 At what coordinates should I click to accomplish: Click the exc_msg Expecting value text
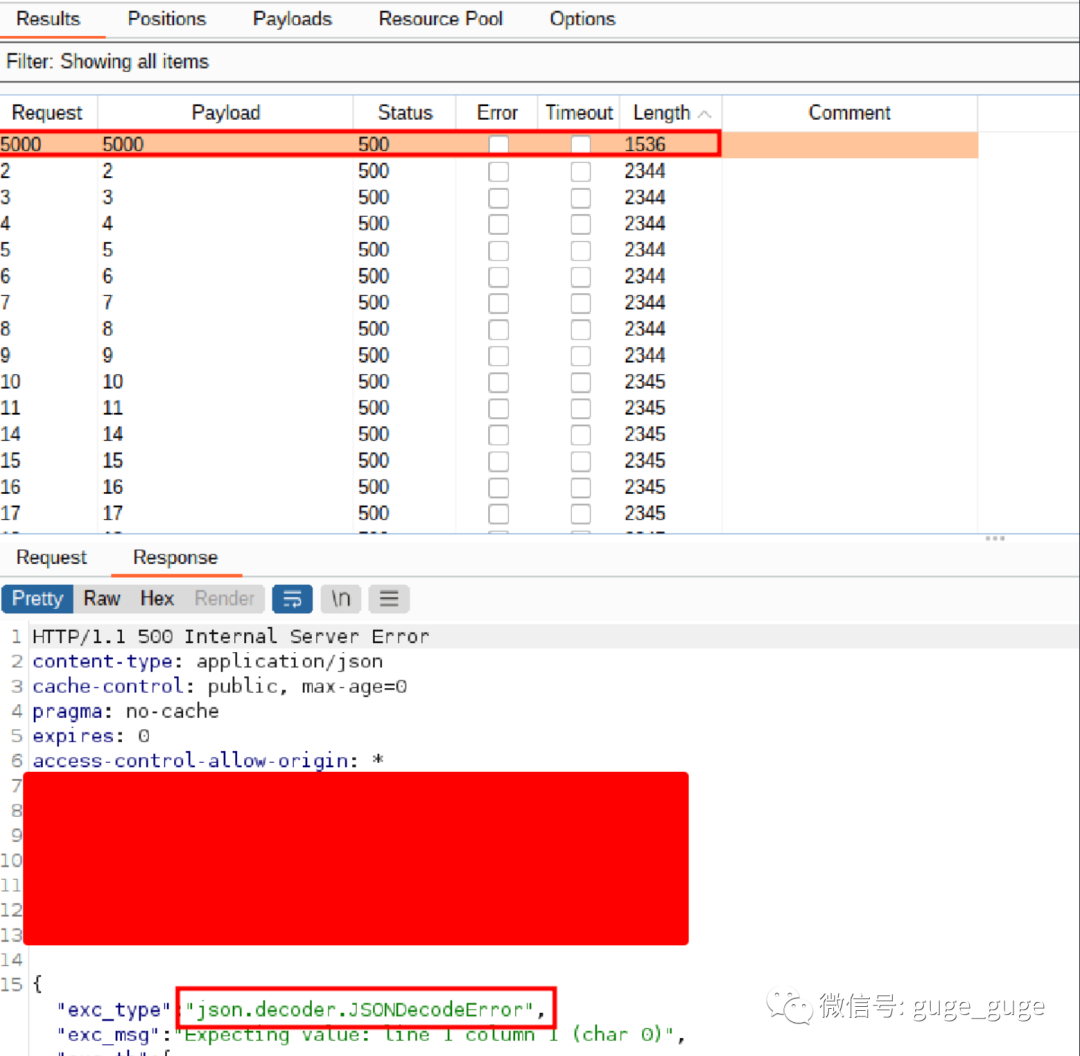click(427, 1035)
